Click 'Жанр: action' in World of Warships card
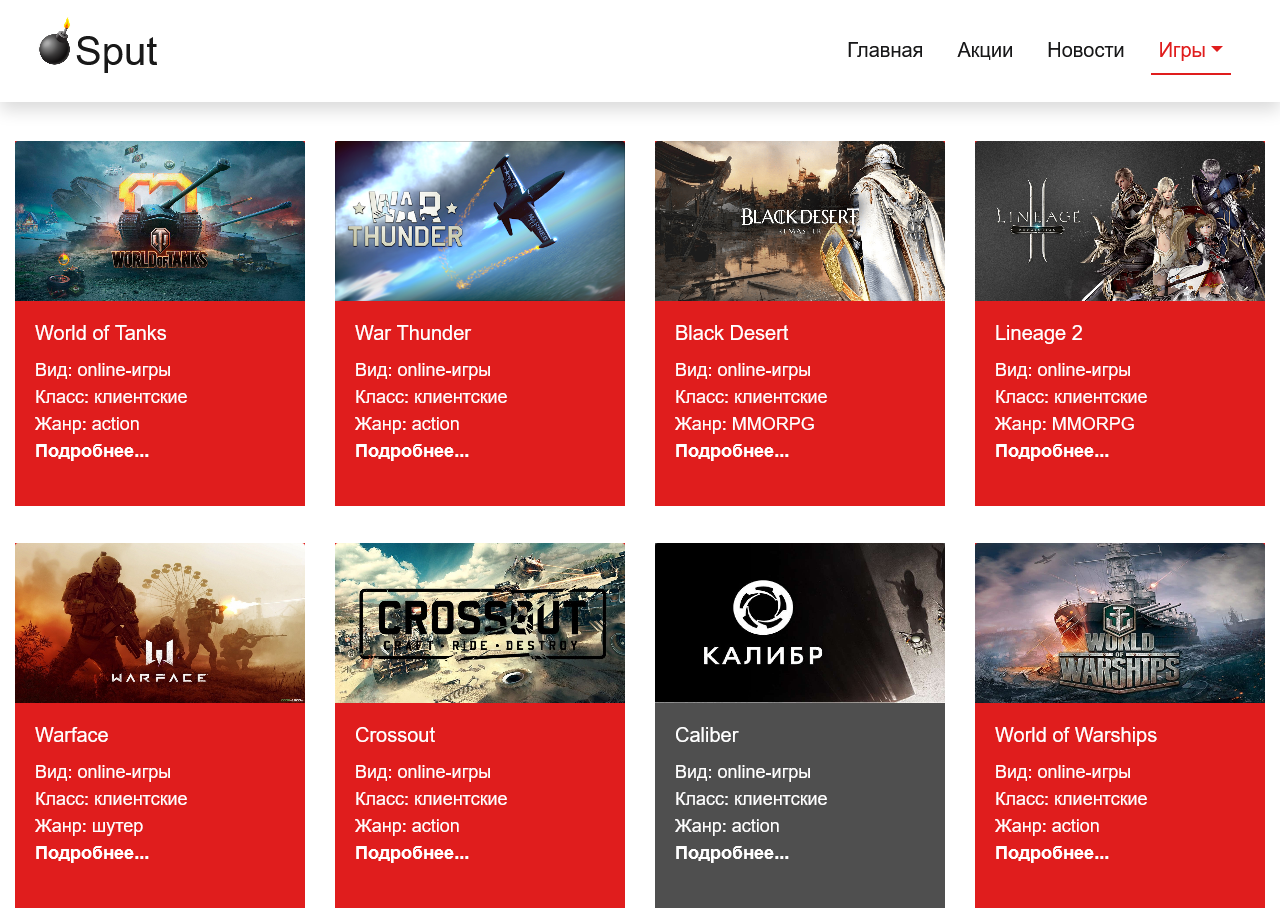 tap(1047, 826)
